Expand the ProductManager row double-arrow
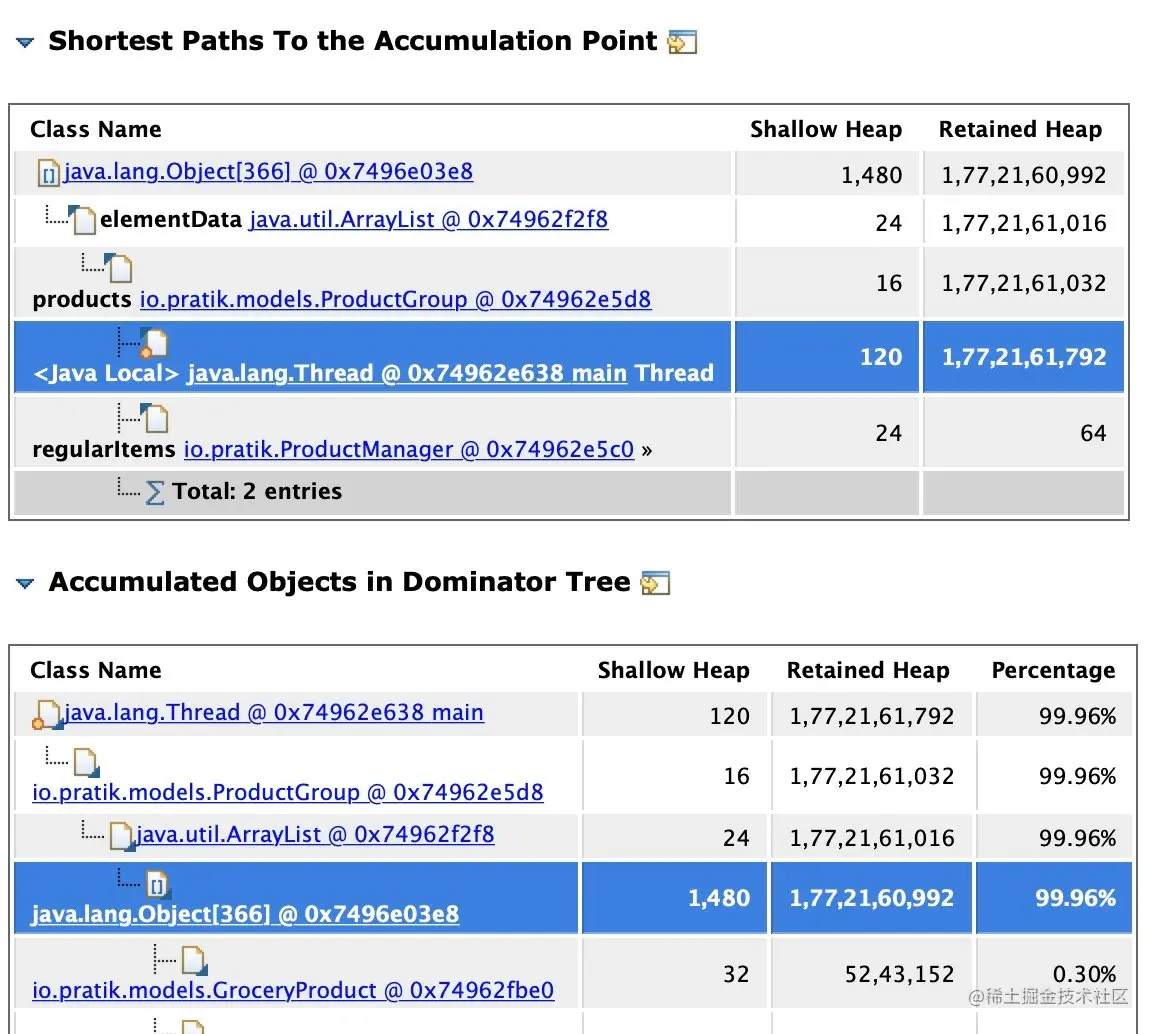Viewport: 1156px width, 1034px height. (x=646, y=450)
